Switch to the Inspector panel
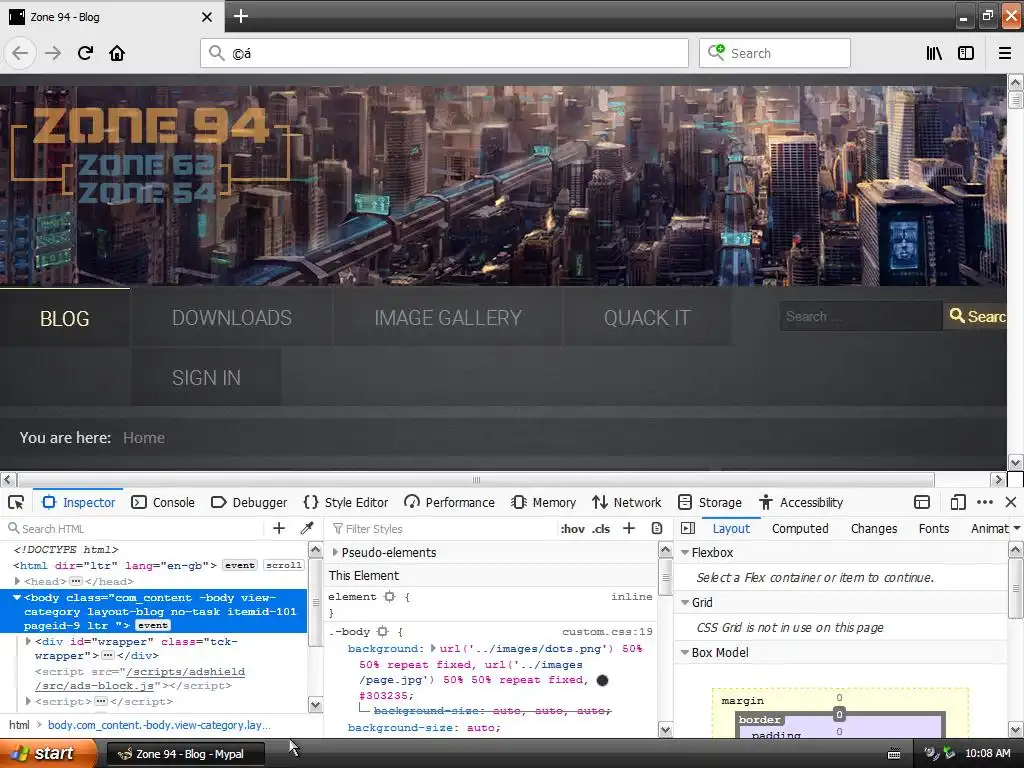Image resolution: width=1024 pixels, height=768 pixels. pos(78,502)
